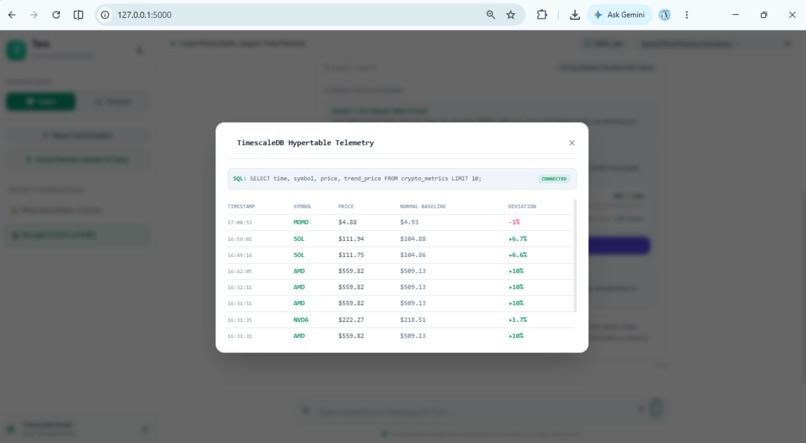This screenshot has height=443, width=806.
Task: Click the telemetry table vertical scrollbar
Action: (x=575, y=255)
